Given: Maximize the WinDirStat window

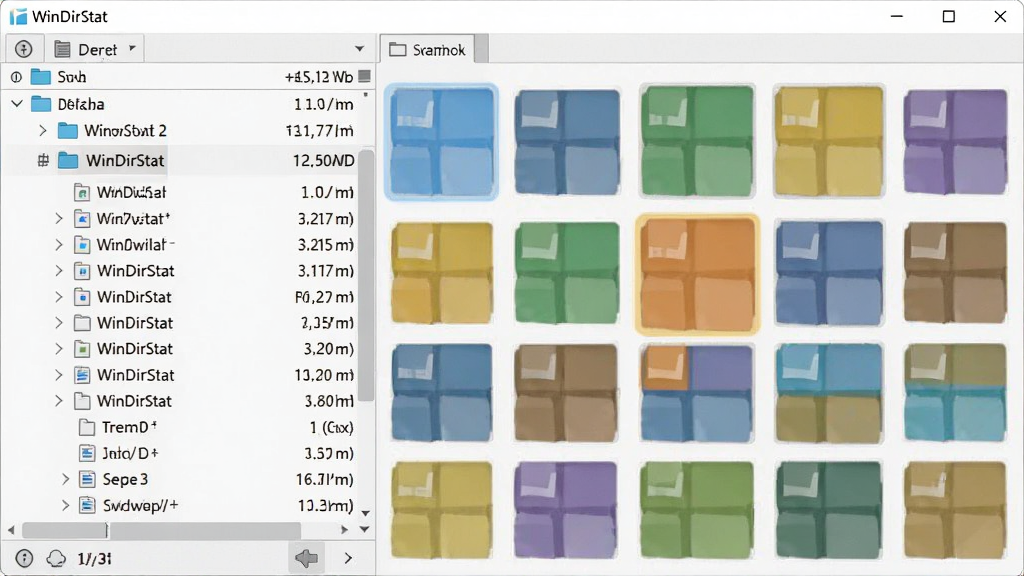Looking at the screenshot, I should [949, 16].
